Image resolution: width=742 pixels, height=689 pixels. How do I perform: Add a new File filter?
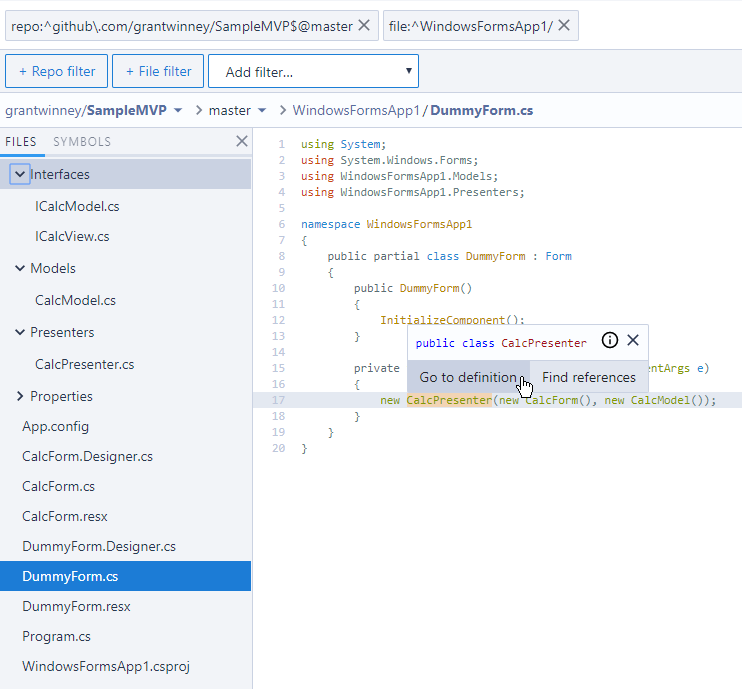[158, 71]
